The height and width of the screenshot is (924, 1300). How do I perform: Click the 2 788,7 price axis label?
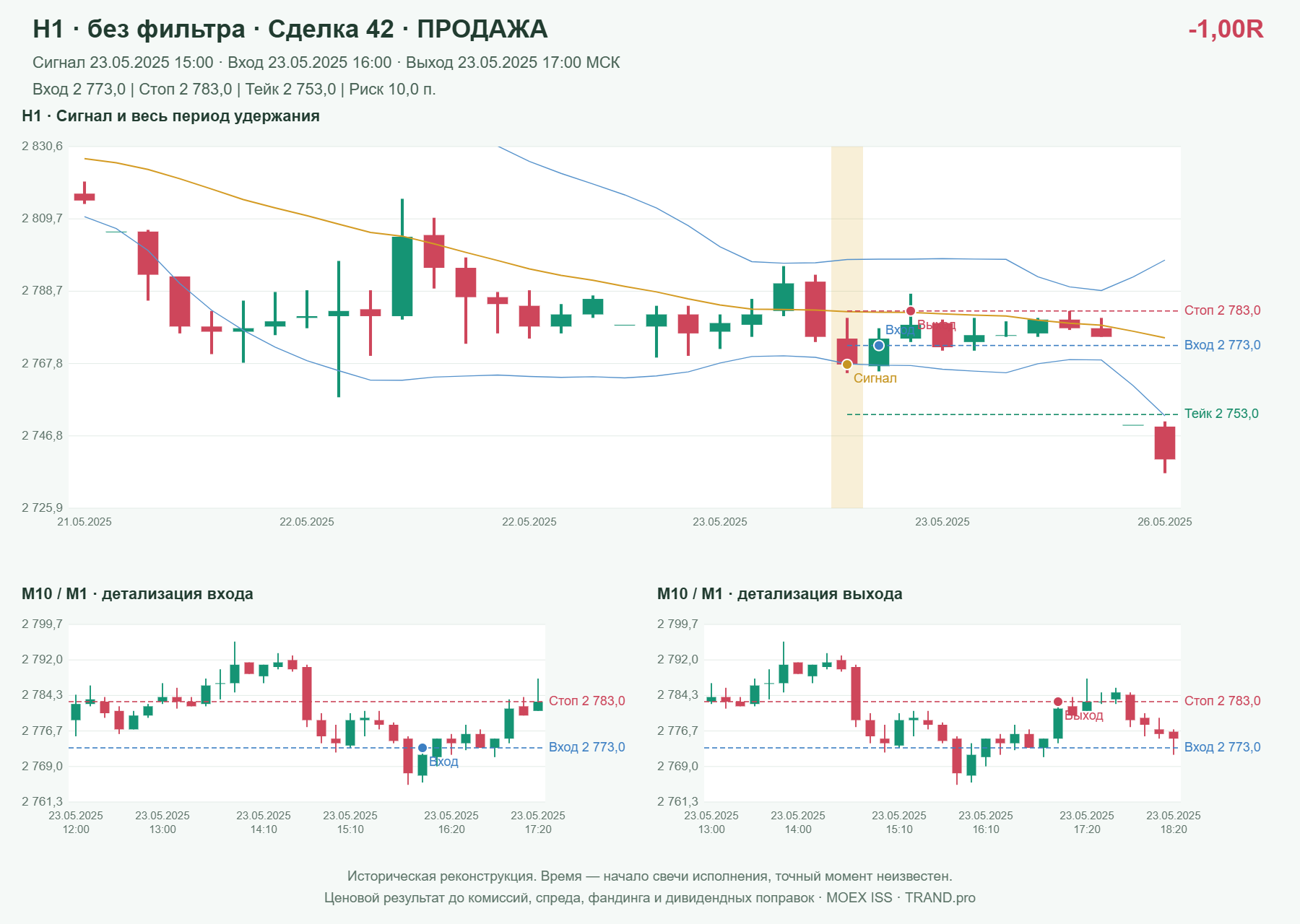pos(42,291)
